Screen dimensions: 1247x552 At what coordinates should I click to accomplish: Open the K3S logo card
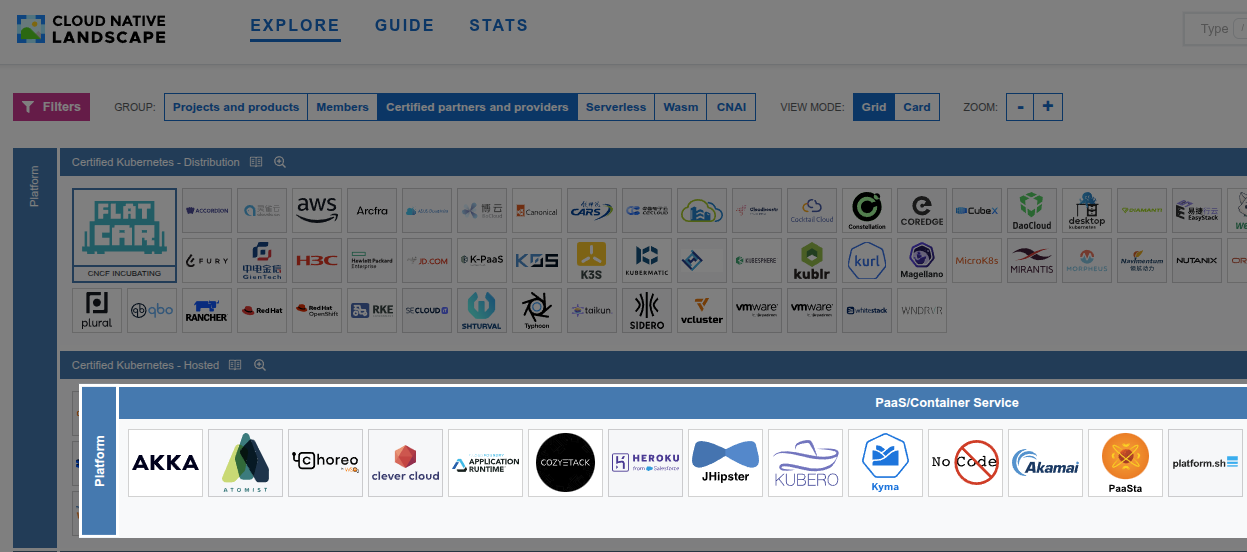pos(592,260)
